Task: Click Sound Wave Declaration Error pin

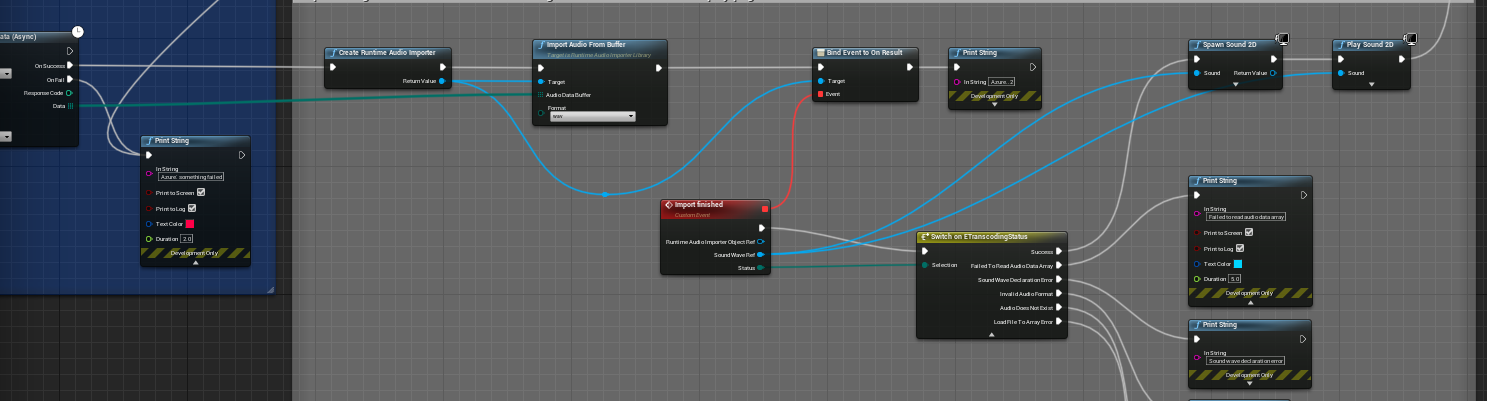Action: (x=1059, y=280)
